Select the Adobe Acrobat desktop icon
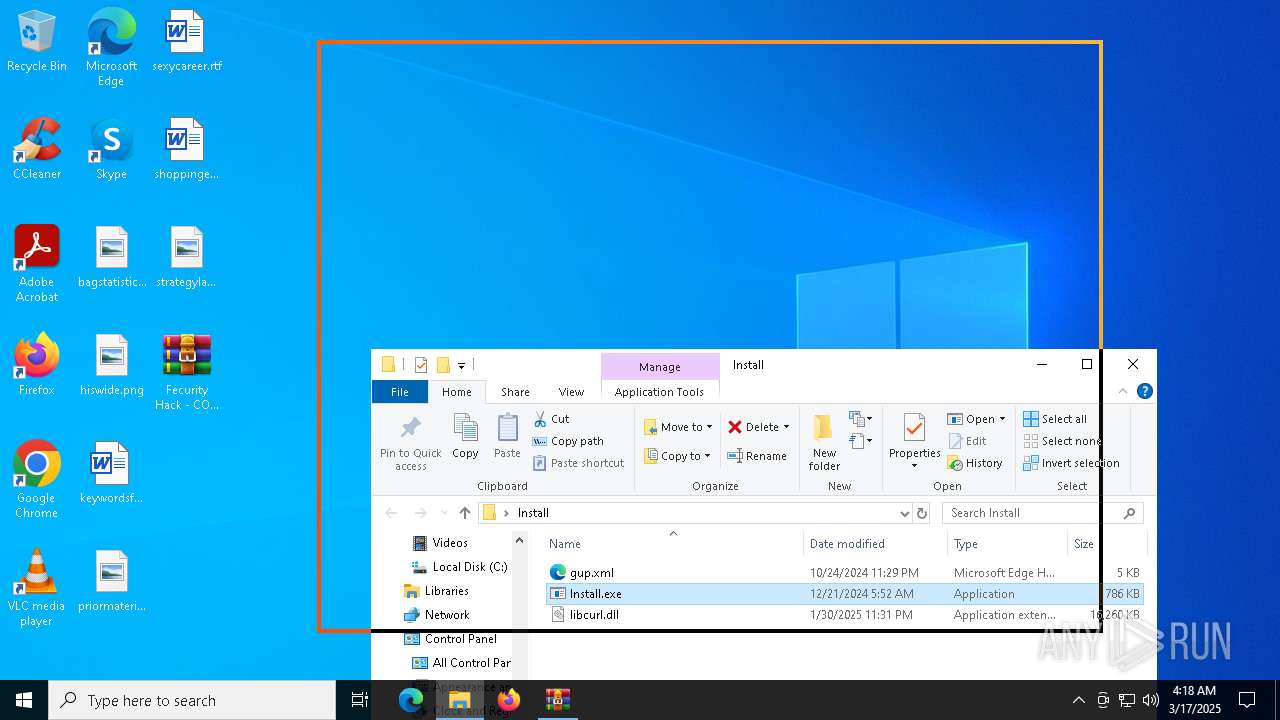Viewport: 1280px width, 720px height. tap(37, 263)
